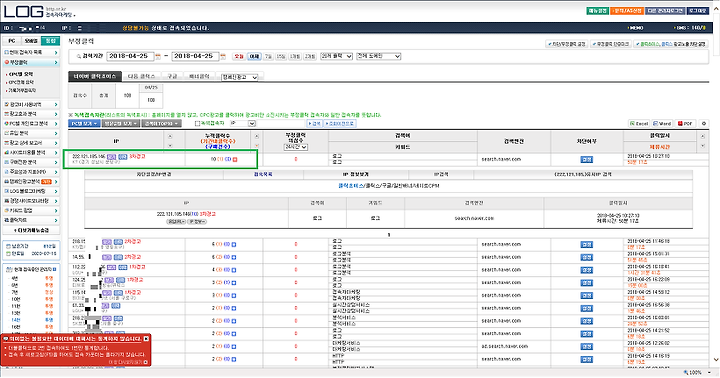Click the blue plus icon in the 115.91 row
Screen dimensions: 720x378
pos(234,295)
